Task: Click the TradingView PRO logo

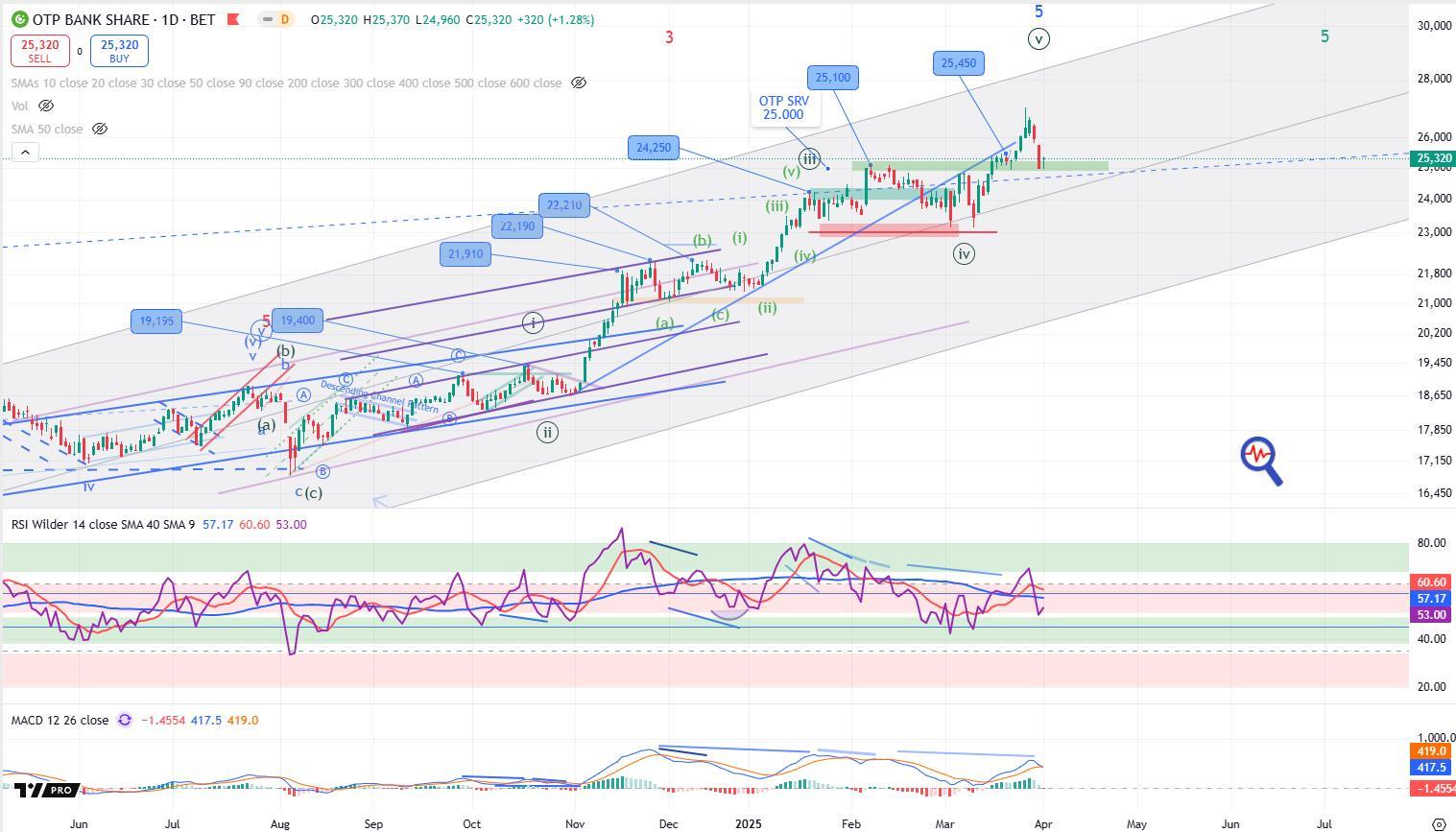Action: click(45, 790)
